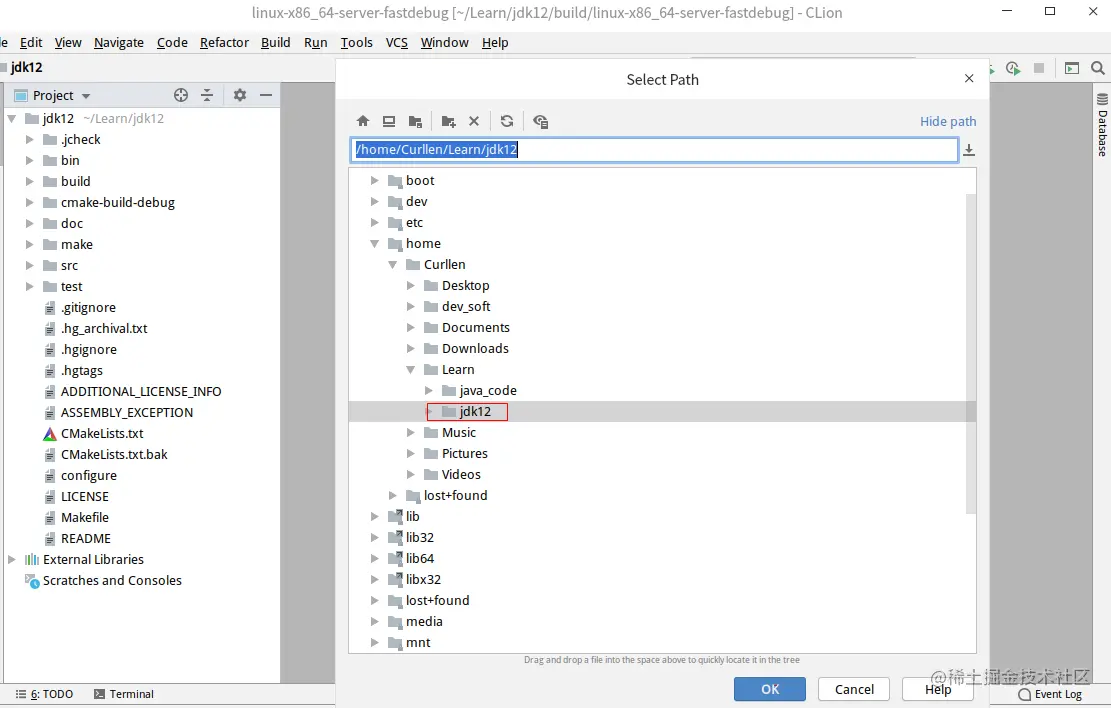
Task: Click the run with coverage icon
Action: click(1013, 69)
